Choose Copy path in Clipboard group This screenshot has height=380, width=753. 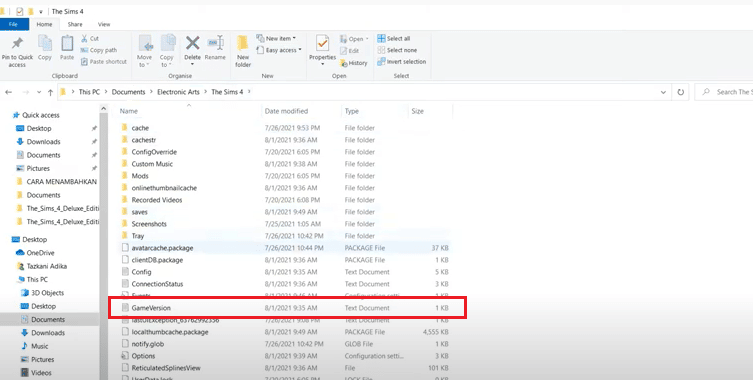pos(98,50)
